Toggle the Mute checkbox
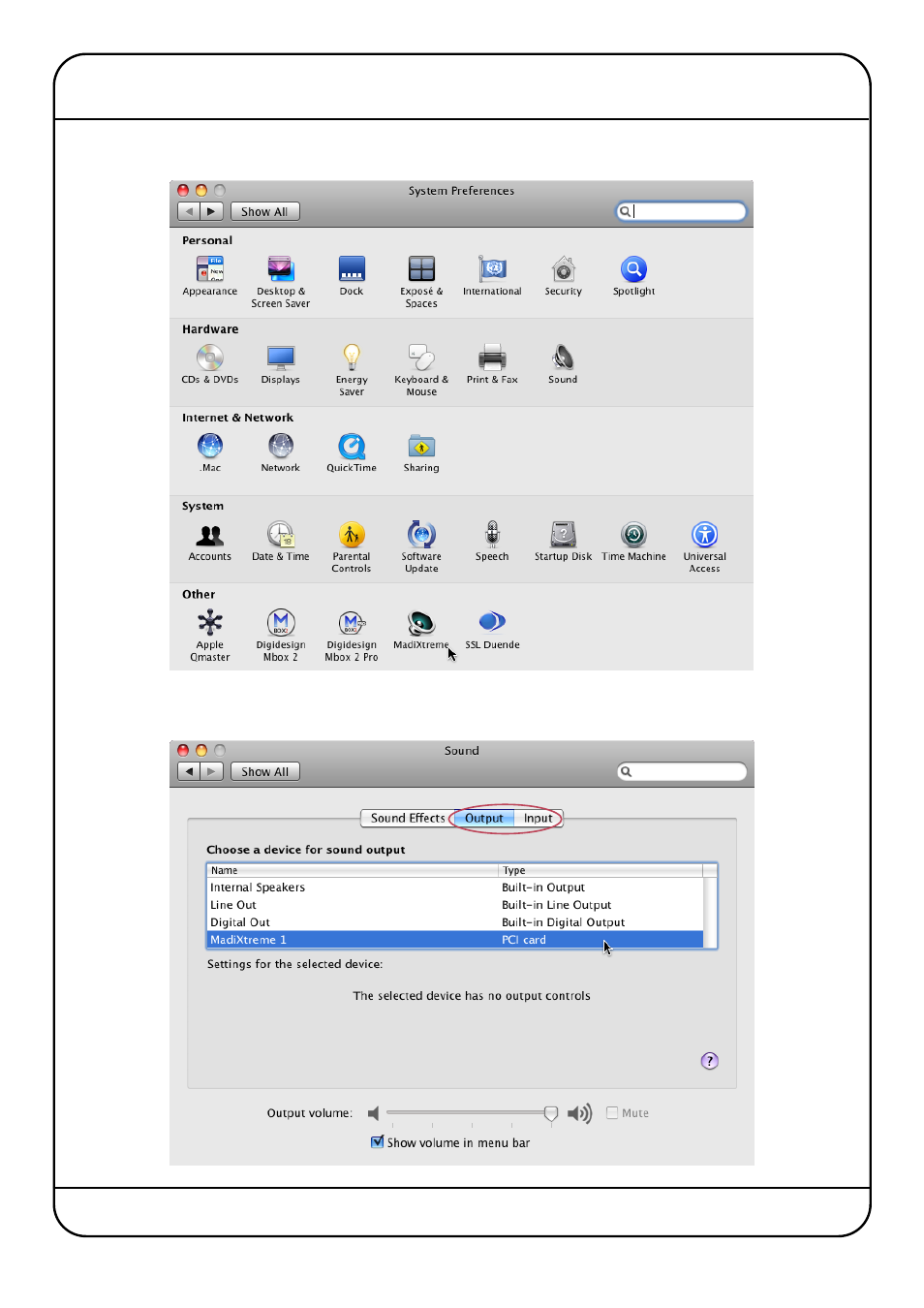 [x=612, y=1113]
